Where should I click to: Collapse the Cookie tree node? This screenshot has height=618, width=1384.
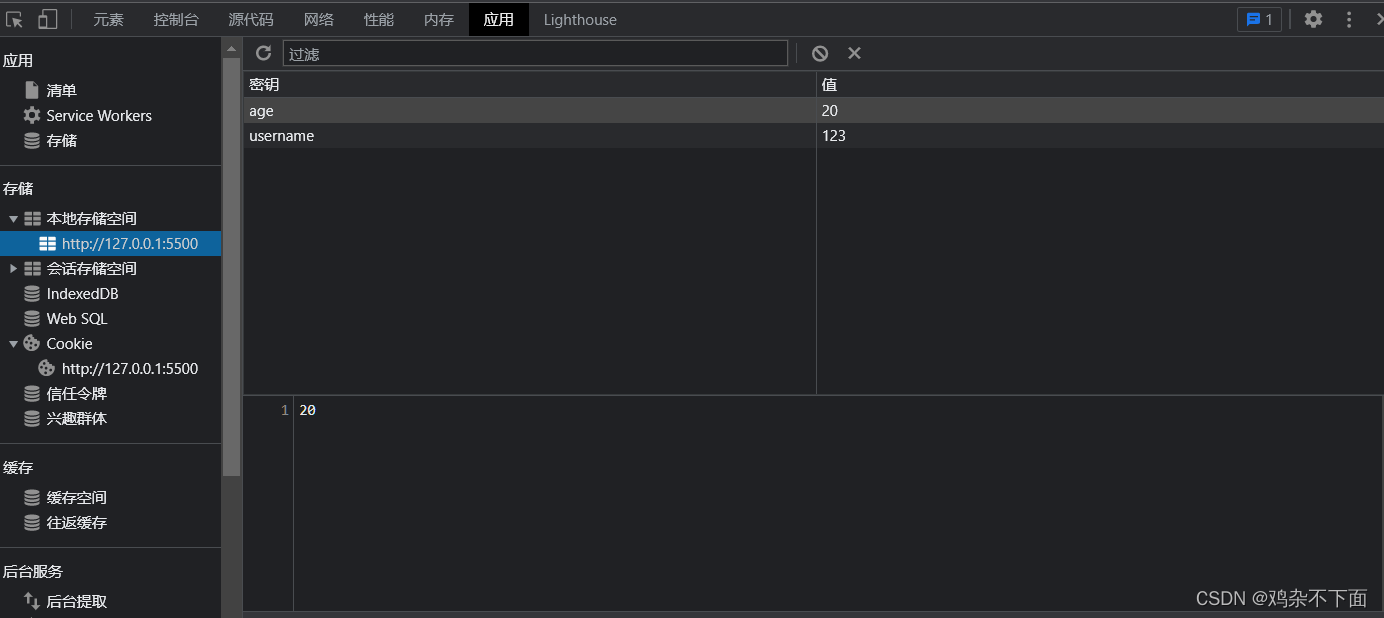13,343
